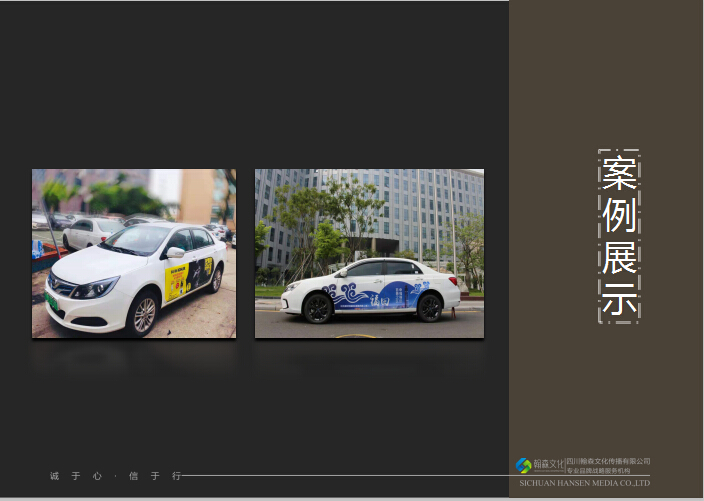Viewport: 704px width, 501px height.
Task: Click the 示 character in vertical title
Action: pyautogui.click(x=619, y=300)
